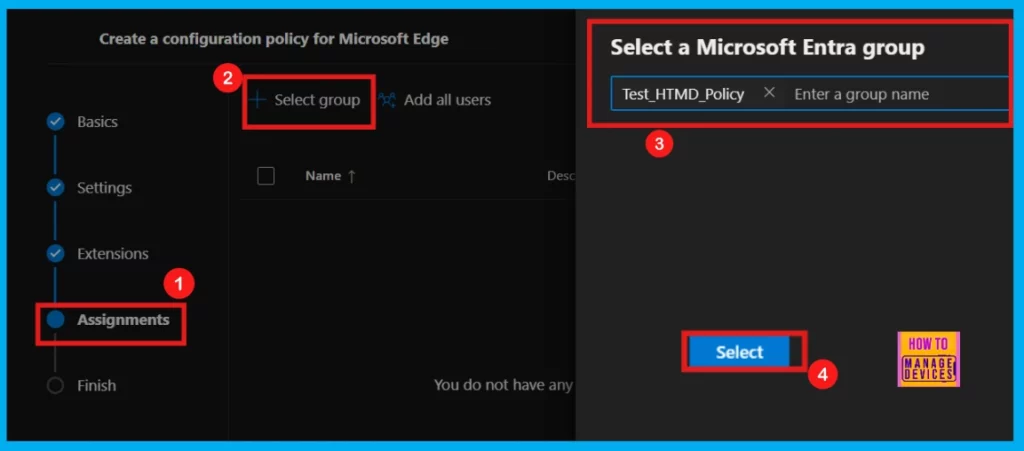
Task: Confirm with the blue Select button
Action: (x=739, y=352)
